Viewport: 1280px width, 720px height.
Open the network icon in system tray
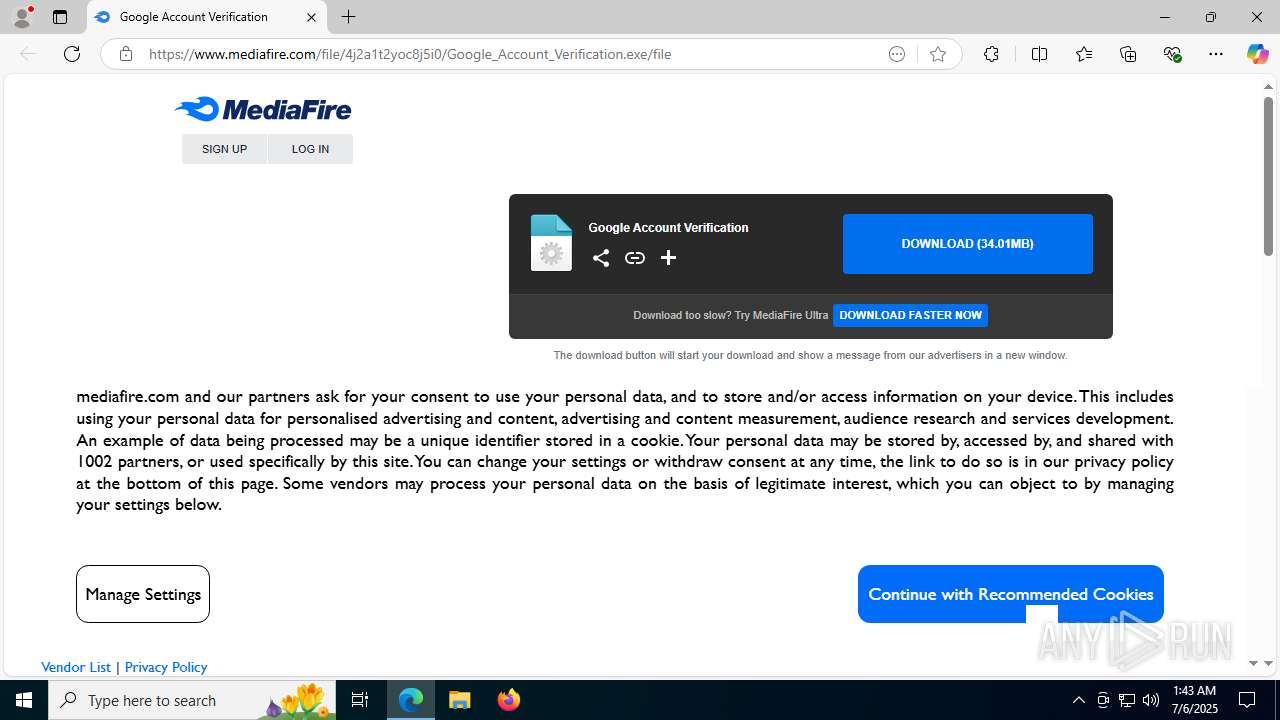click(1127, 700)
